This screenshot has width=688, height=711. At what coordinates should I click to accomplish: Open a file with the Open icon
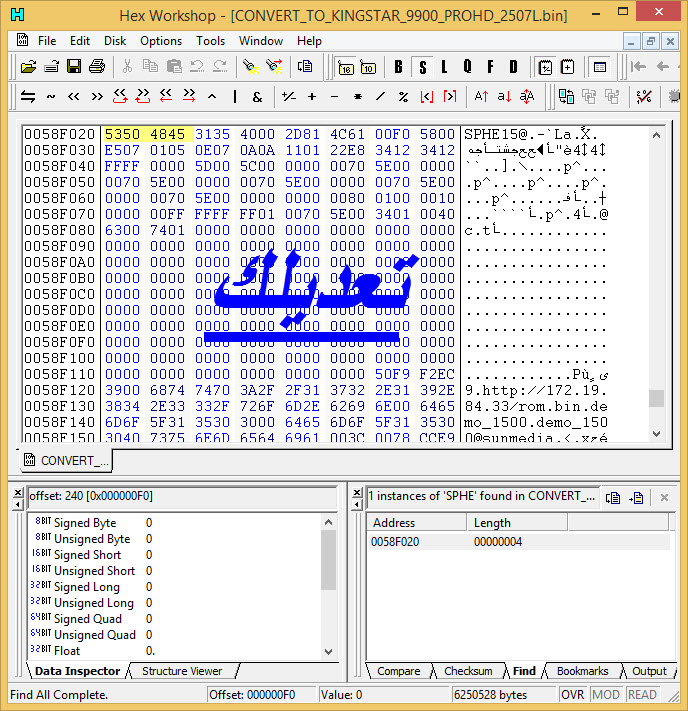pyautogui.click(x=29, y=67)
